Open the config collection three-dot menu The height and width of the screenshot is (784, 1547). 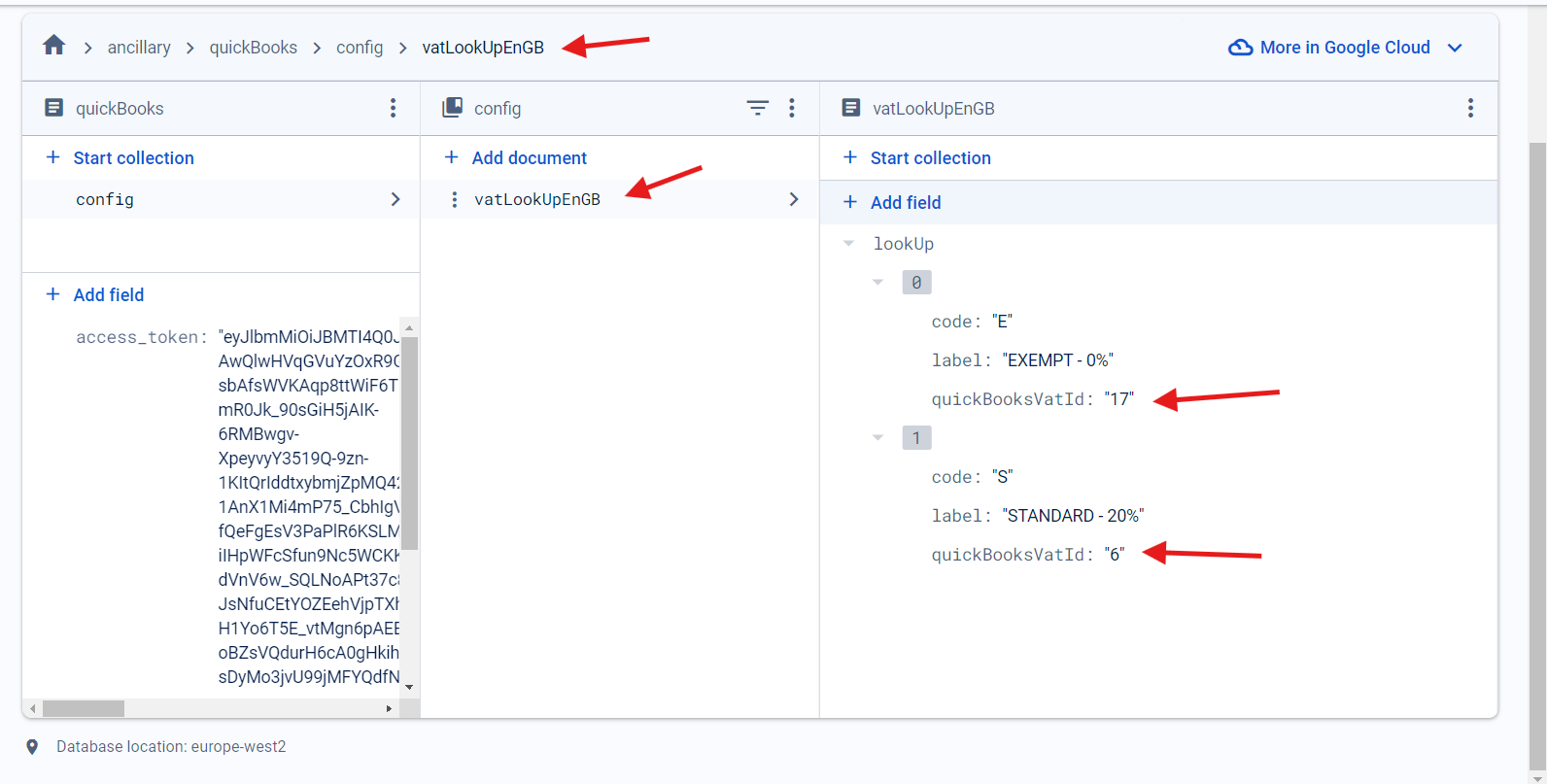tap(792, 108)
